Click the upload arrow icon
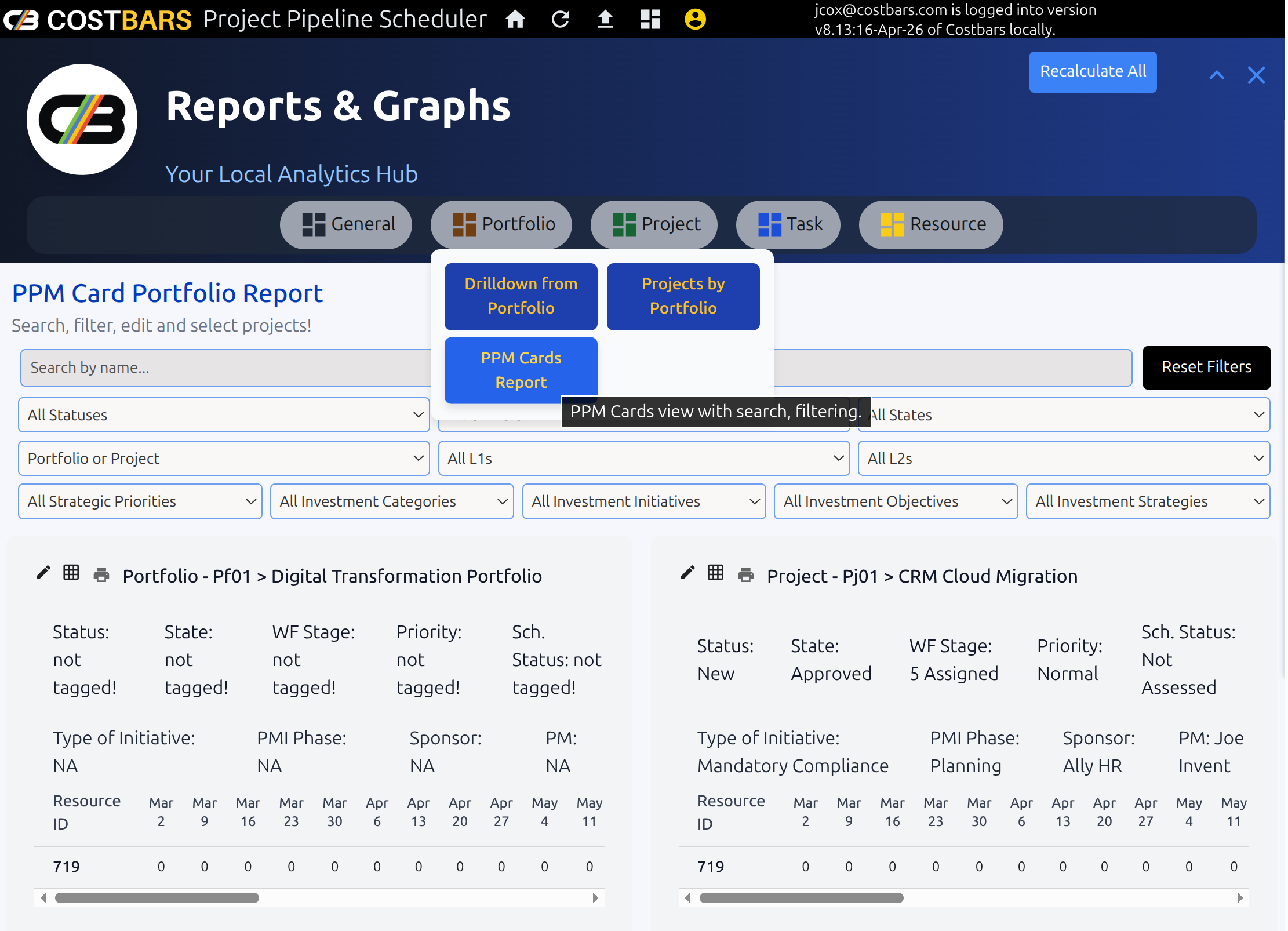1288x931 pixels. click(x=605, y=20)
